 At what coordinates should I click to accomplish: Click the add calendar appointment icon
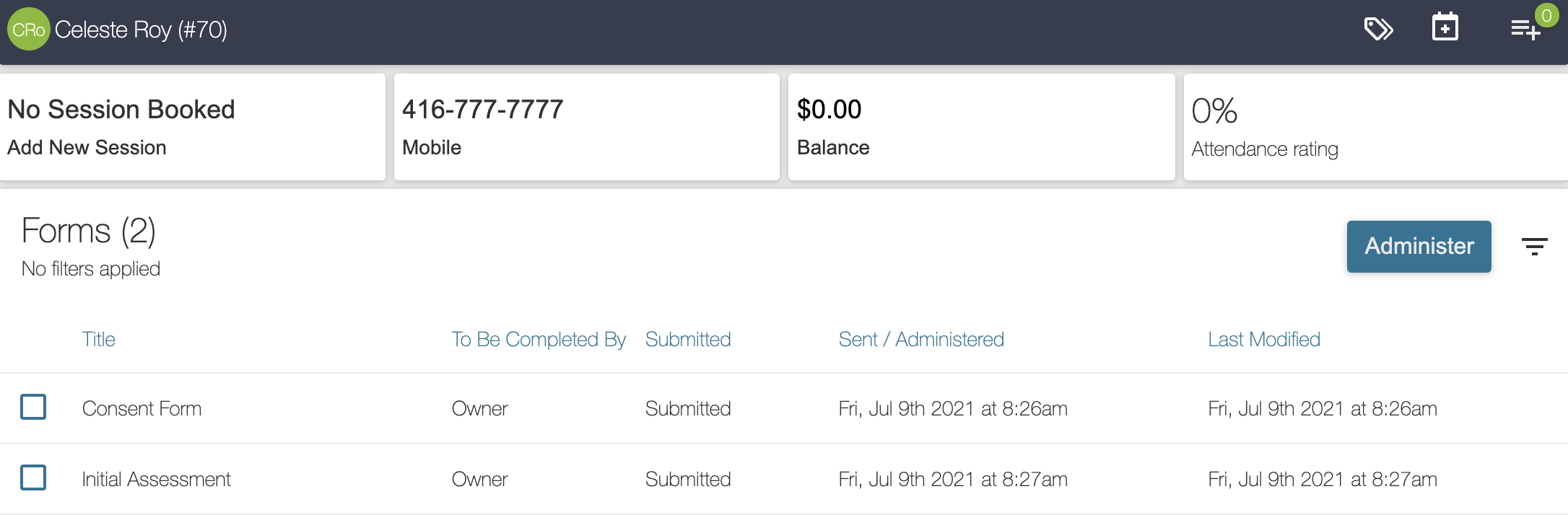click(1445, 27)
